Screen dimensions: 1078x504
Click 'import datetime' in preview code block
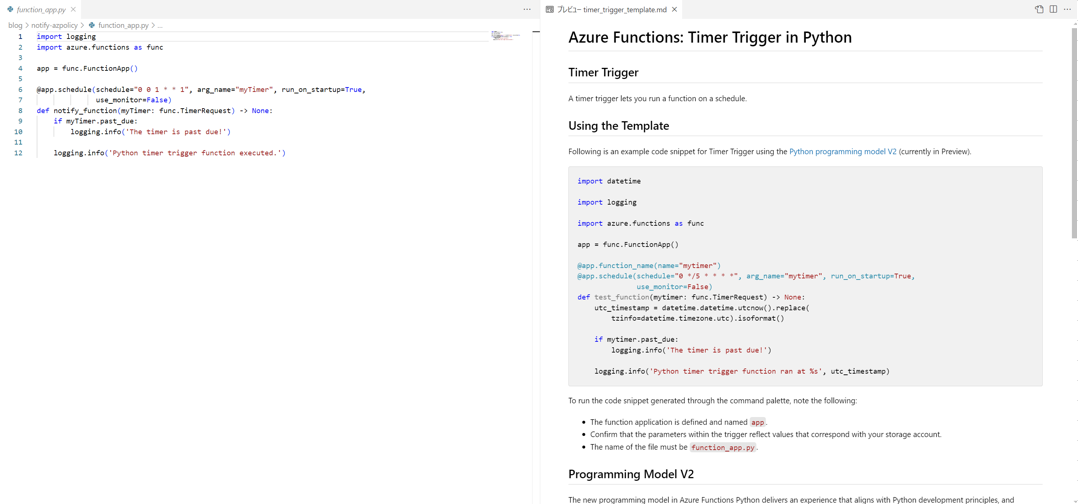[x=607, y=181]
